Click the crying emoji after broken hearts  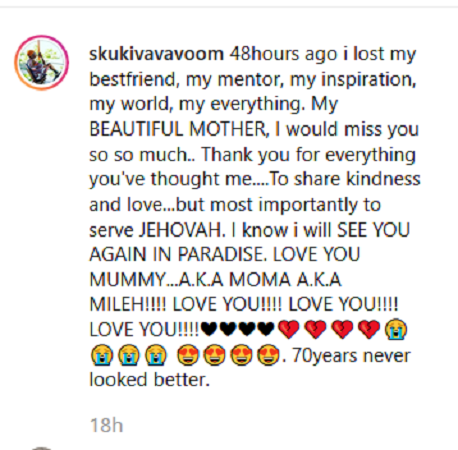396,329
